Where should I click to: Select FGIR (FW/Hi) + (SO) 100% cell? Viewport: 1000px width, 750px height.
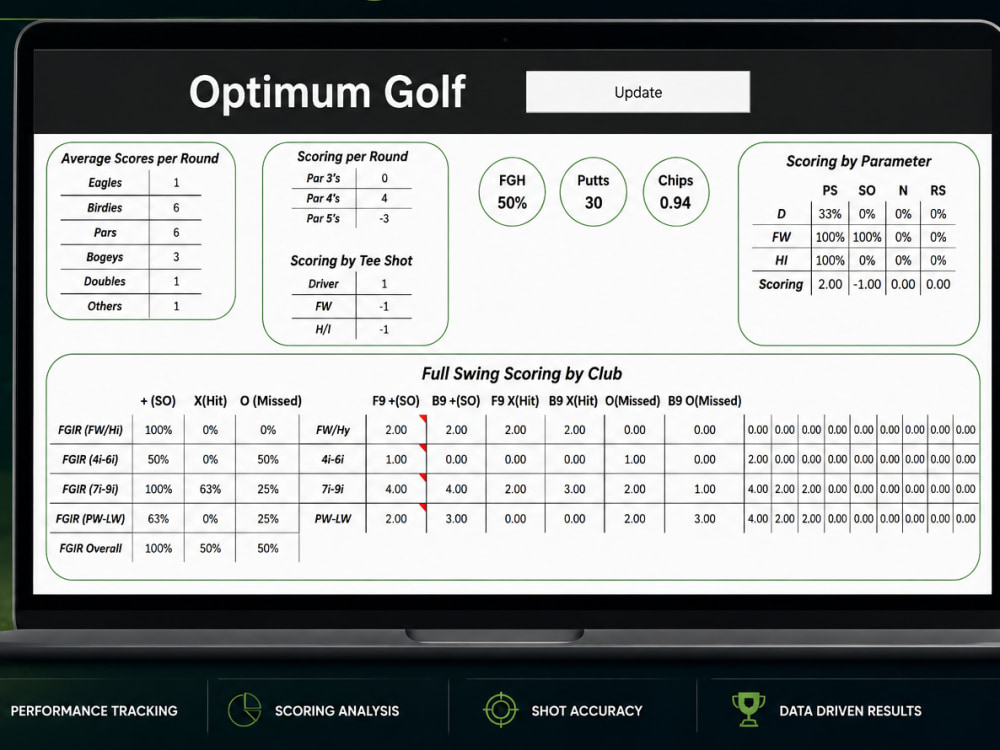[158, 430]
